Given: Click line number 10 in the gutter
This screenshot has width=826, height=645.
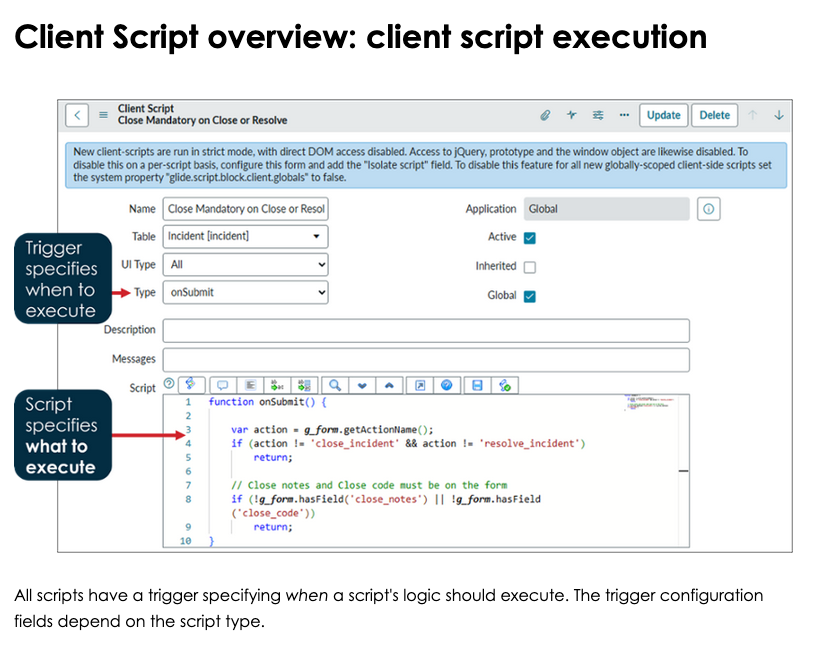Looking at the screenshot, I should pyautogui.click(x=185, y=541).
